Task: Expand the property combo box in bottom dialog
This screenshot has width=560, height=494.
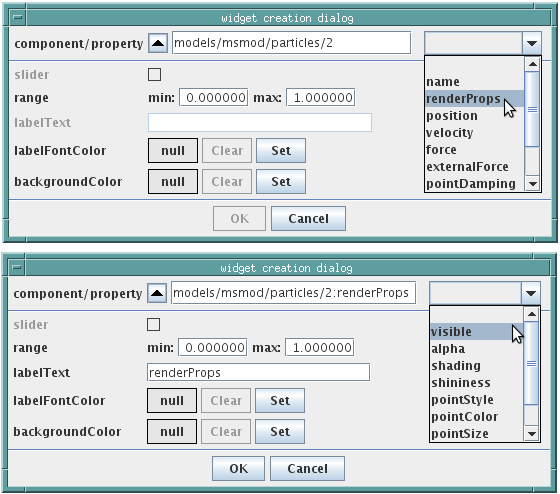Action: [x=531, y=293]
